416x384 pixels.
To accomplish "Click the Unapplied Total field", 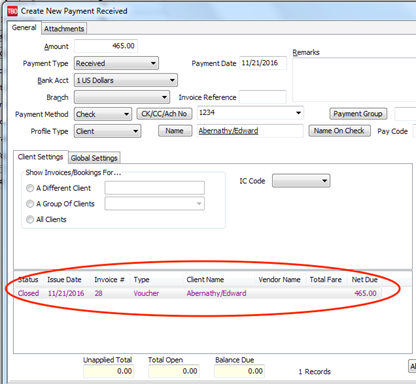I will [x=108, y=371].
